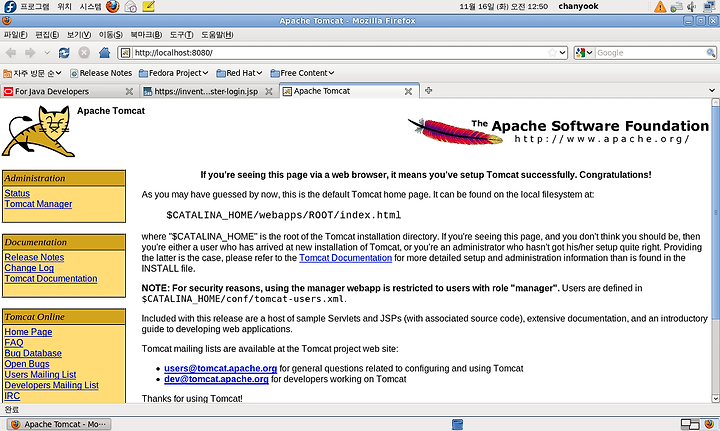Click the workspace switcher in bottom panel
Screen dimensions: 720x431
(x=690, y=424)
